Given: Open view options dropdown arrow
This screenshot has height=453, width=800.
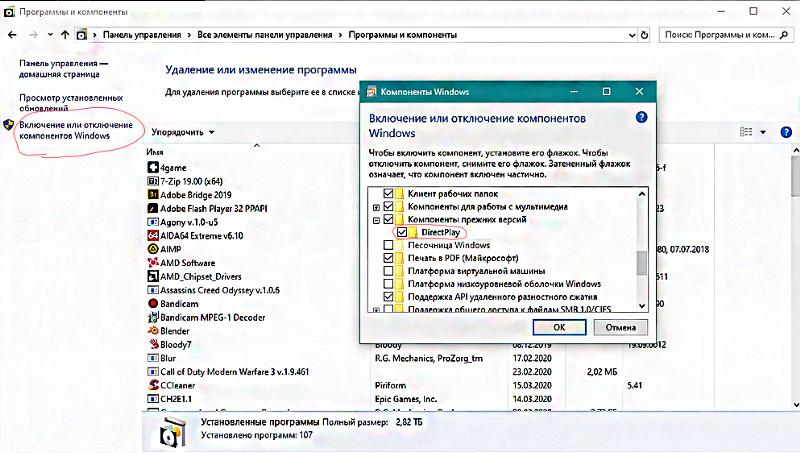Looking at the screenshot, I should pyautogui.click(x=763, y=132).
